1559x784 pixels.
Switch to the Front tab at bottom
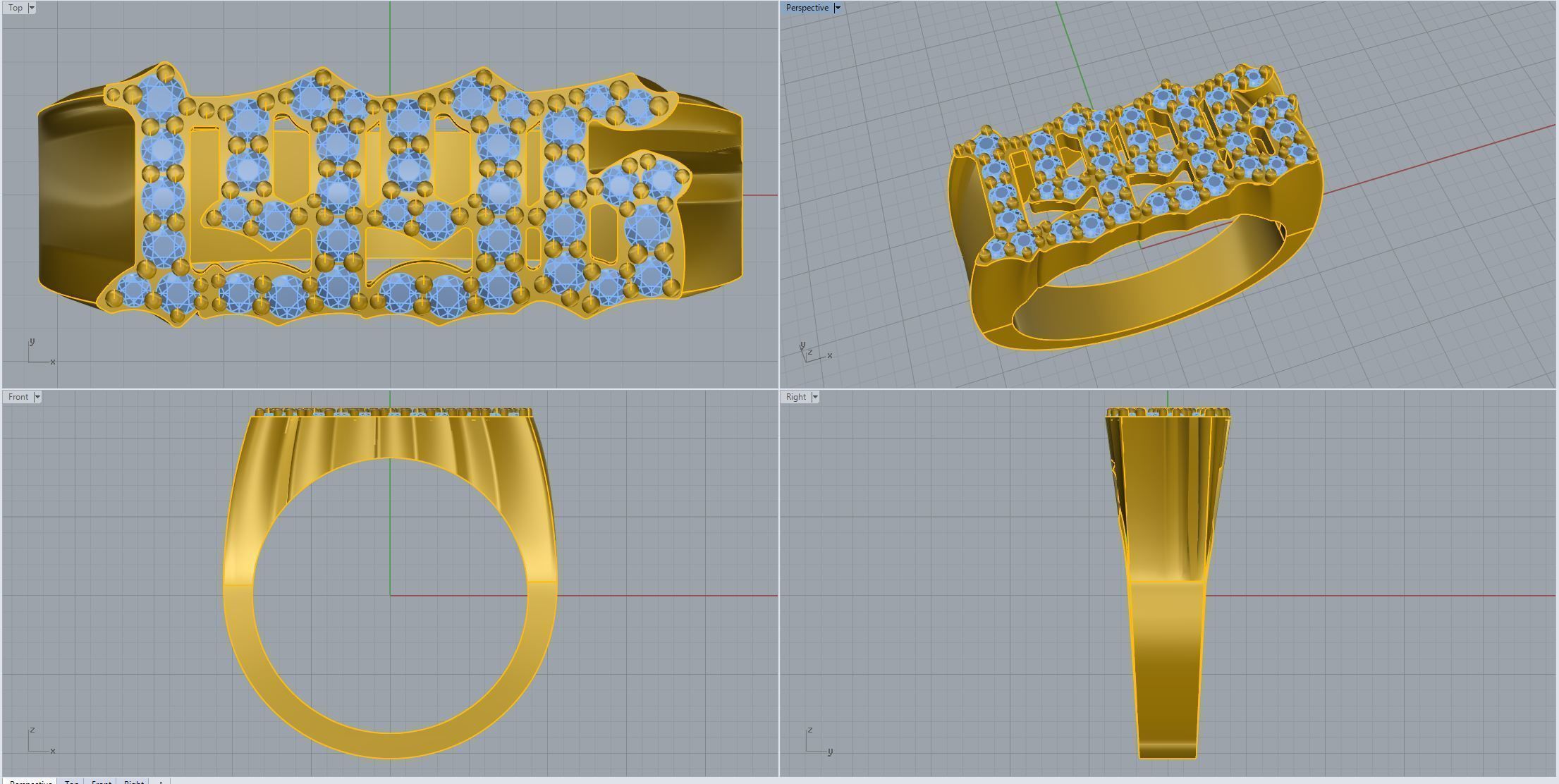click(x=101, y=781)
